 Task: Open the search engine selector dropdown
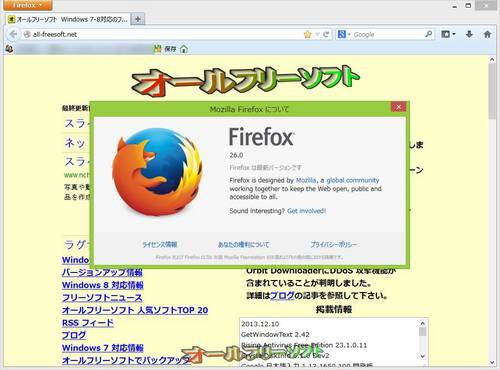pos(344,34)
